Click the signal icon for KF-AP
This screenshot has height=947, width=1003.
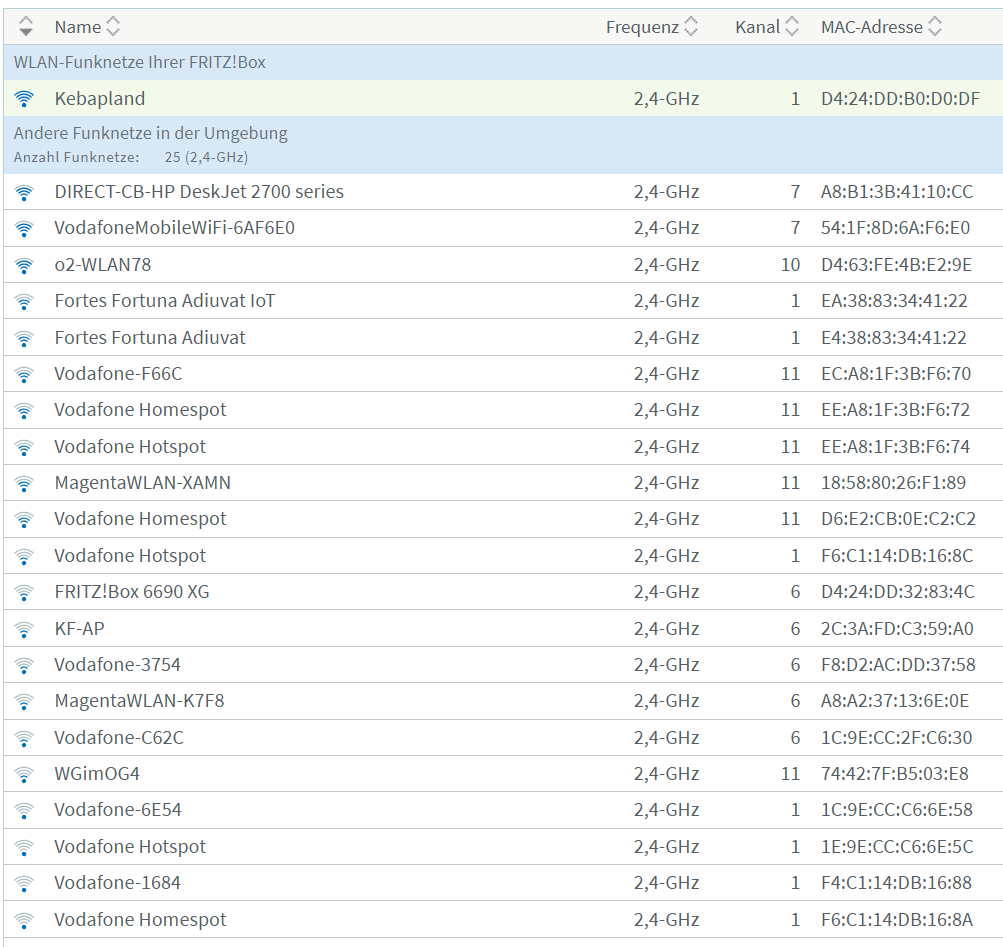(24, 629)
